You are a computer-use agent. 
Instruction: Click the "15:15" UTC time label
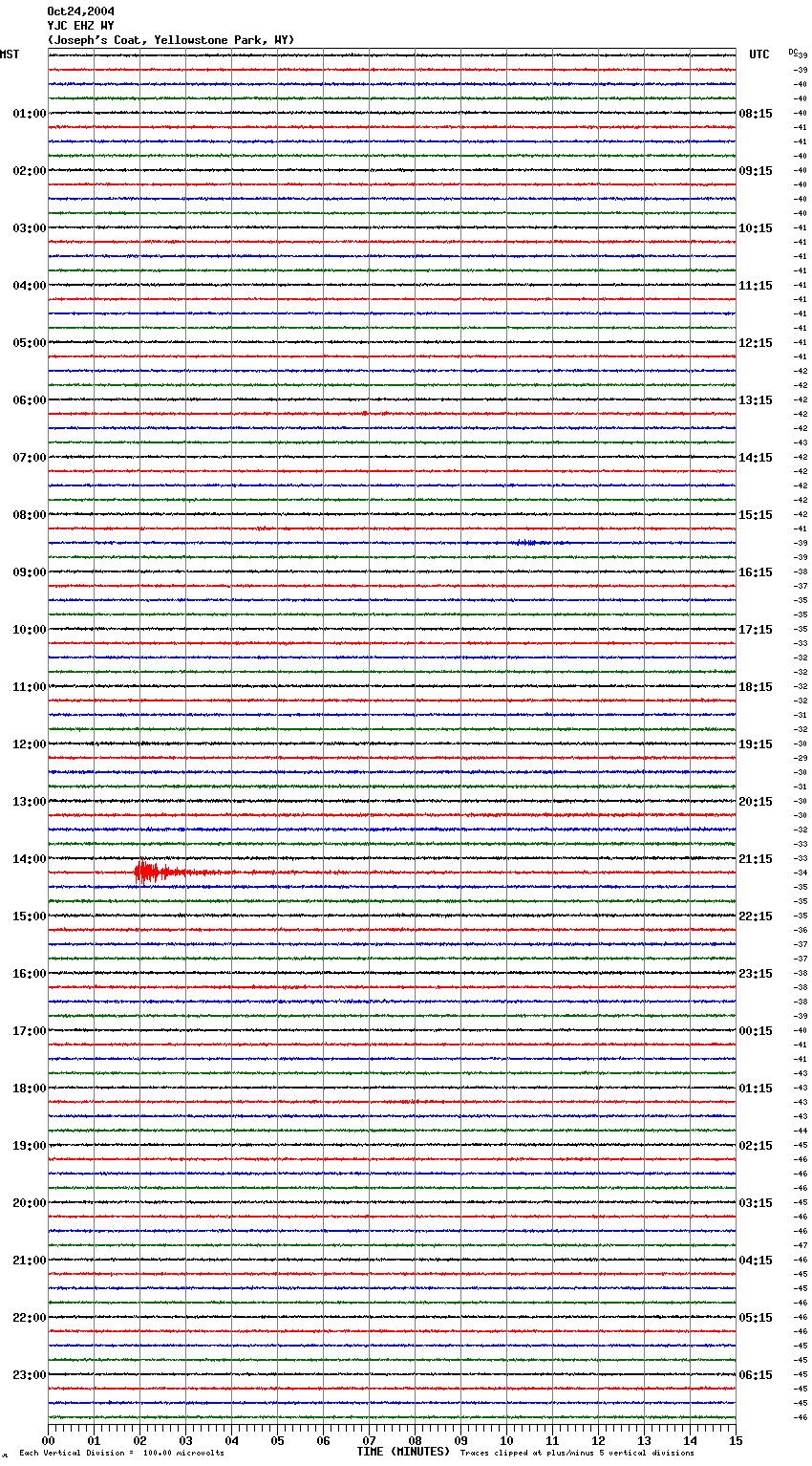(756, 515)
